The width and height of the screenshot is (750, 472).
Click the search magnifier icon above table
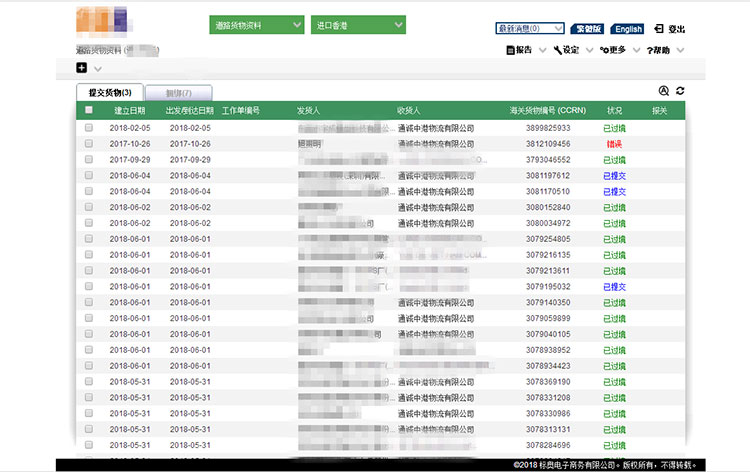click(663, 91)
